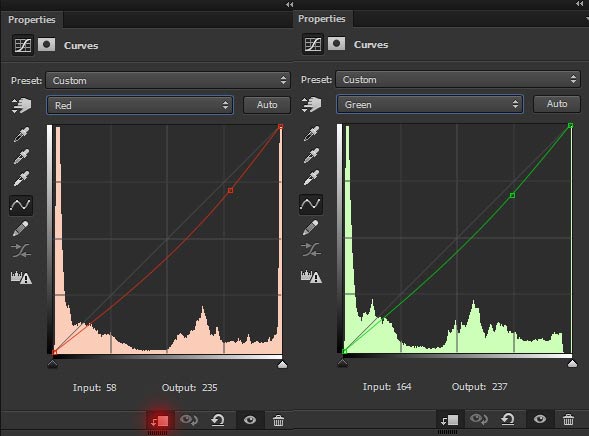Select the on-image adjustment hand tool in Red panel
589x436 pixels.
[x=21, y=105]
